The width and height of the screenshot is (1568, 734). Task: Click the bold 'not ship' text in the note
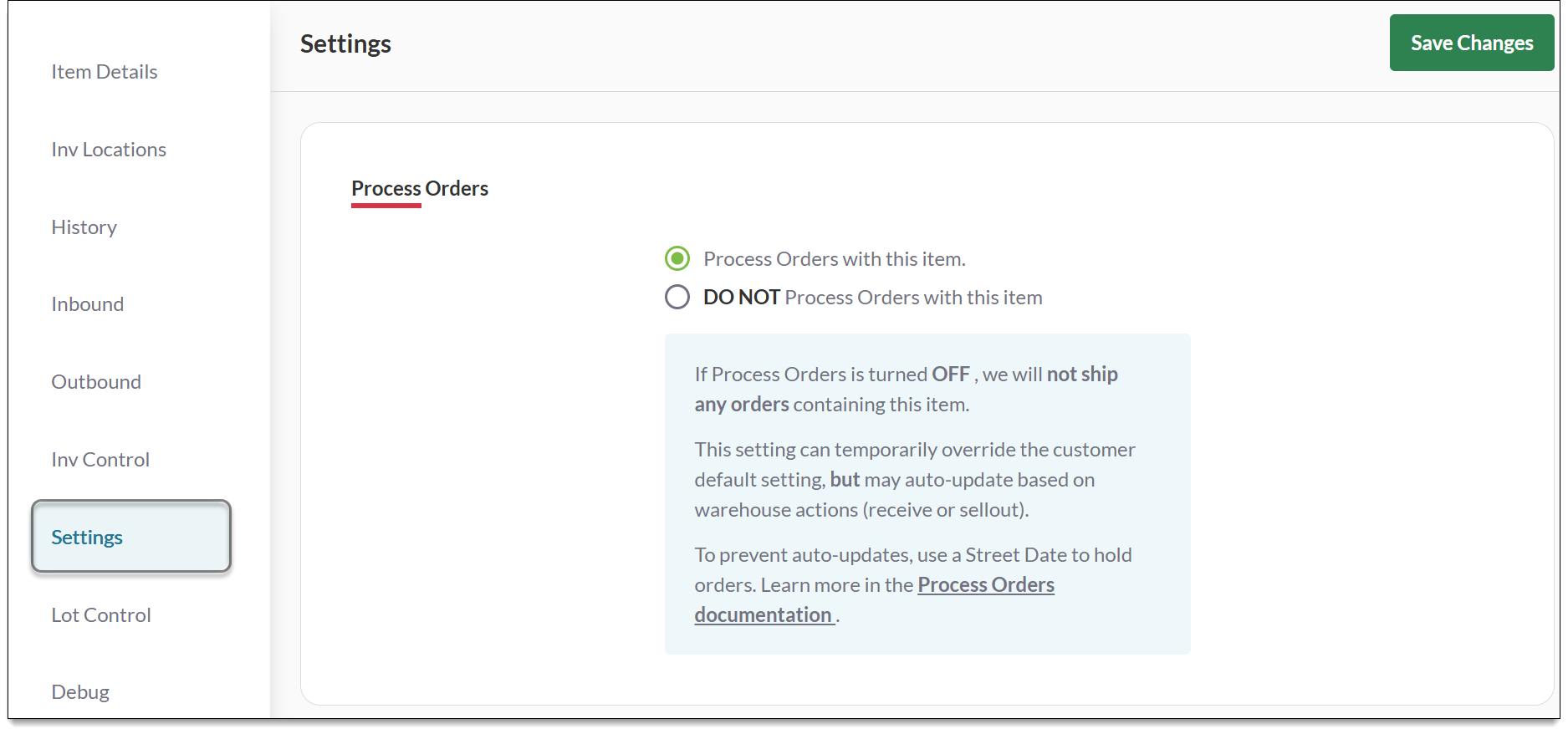[1082, 375]
